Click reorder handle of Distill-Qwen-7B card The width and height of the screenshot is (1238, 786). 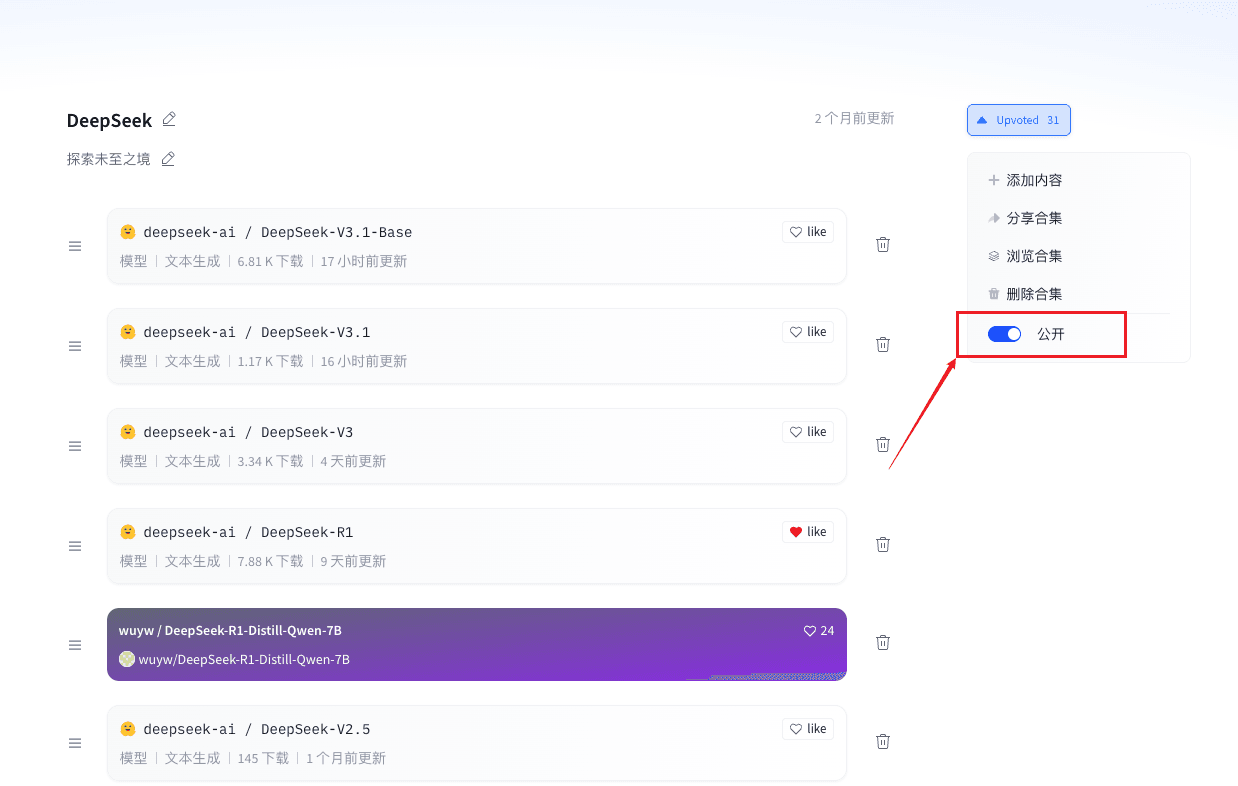[75, 645]
